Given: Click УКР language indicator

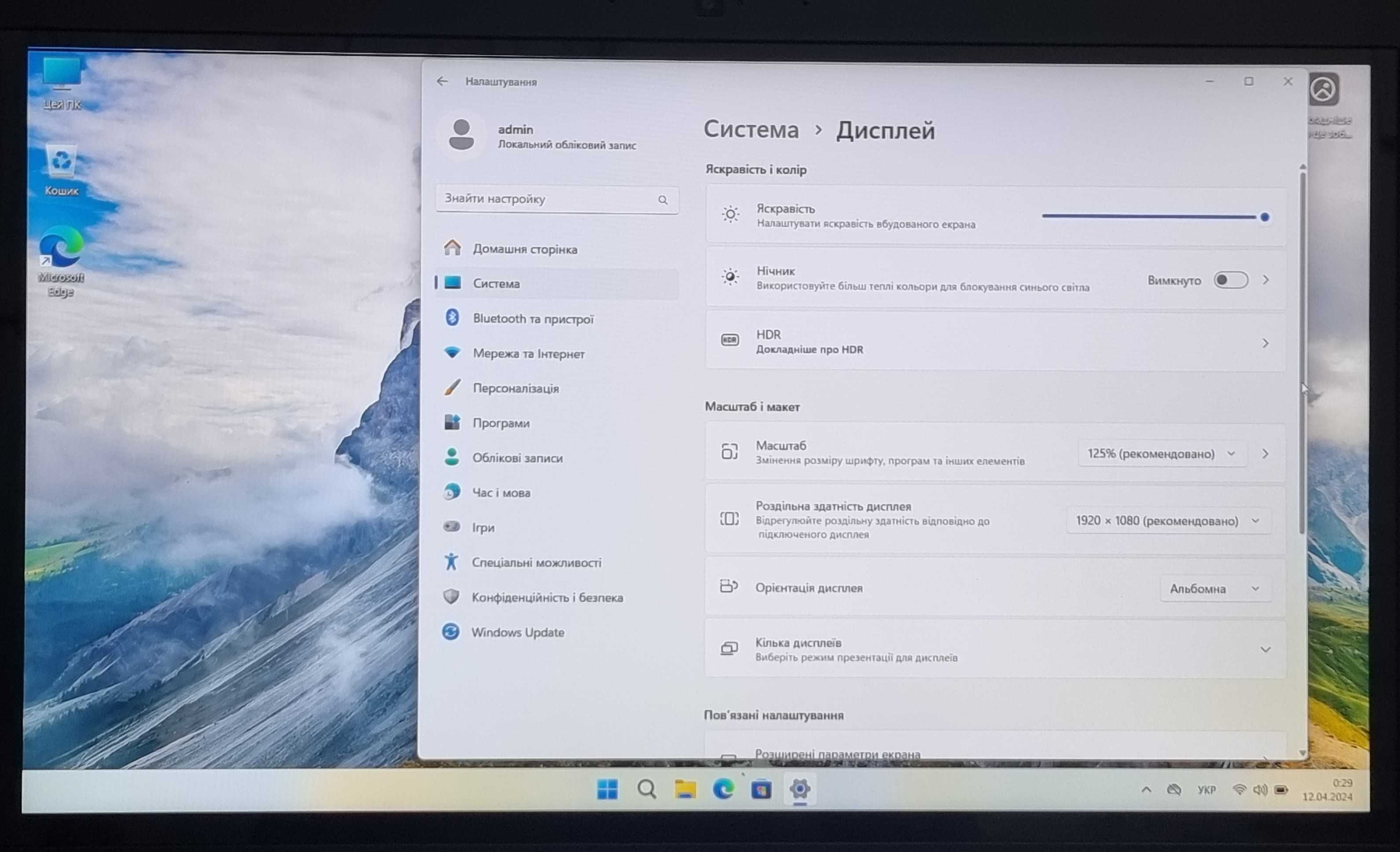Looking at the screenshot, I should [1206, 790].
